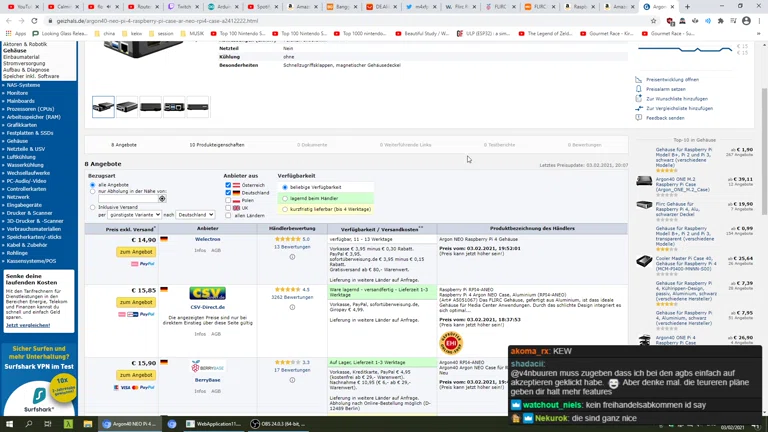Click the Wunschliste add icon

pyautogui.click(x=638, y=99)
